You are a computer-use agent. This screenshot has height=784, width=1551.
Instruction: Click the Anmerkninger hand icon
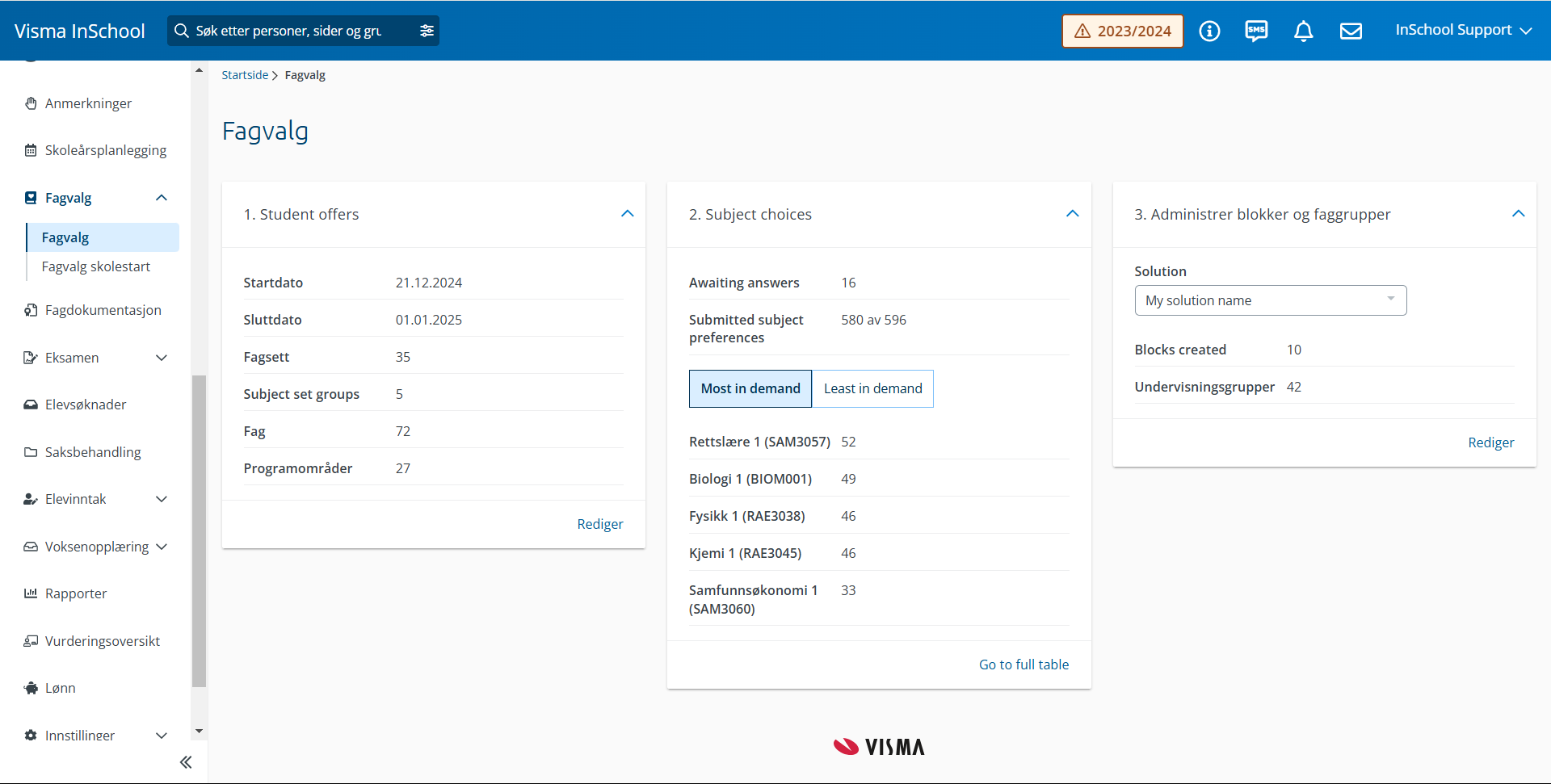[x=31, y=103]
